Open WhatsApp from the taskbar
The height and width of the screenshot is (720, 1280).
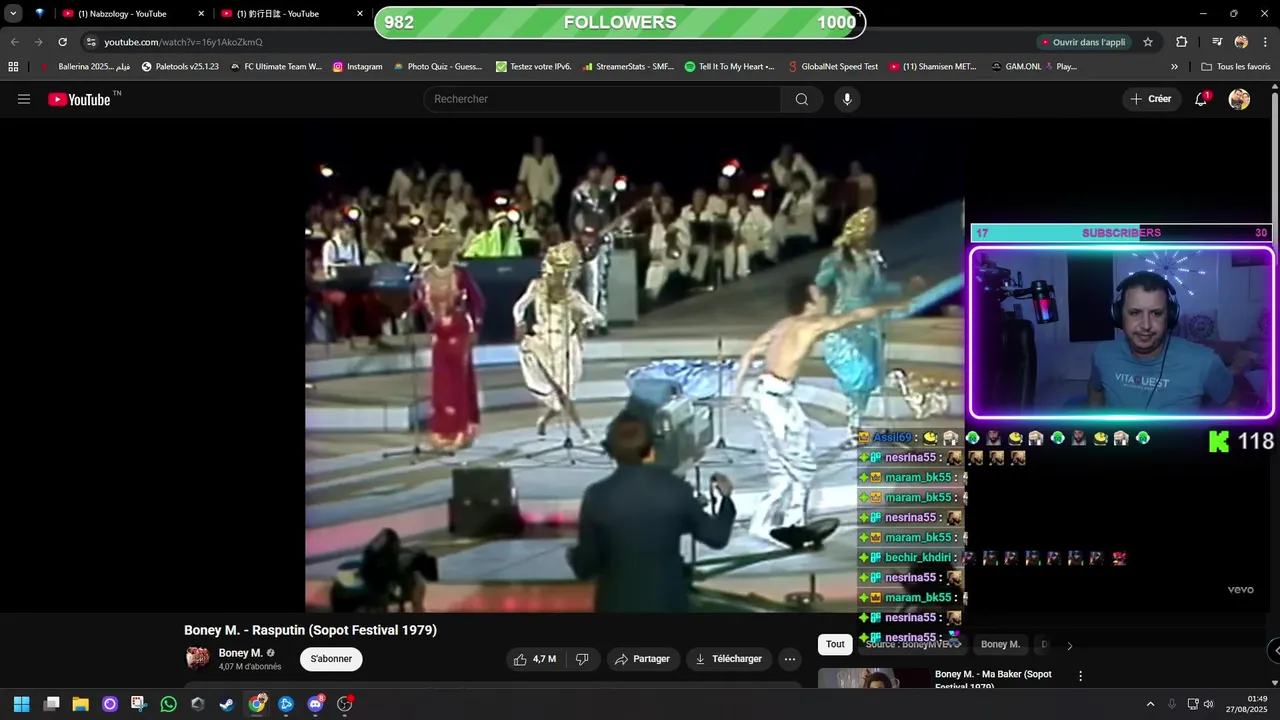tap(168, 704)
